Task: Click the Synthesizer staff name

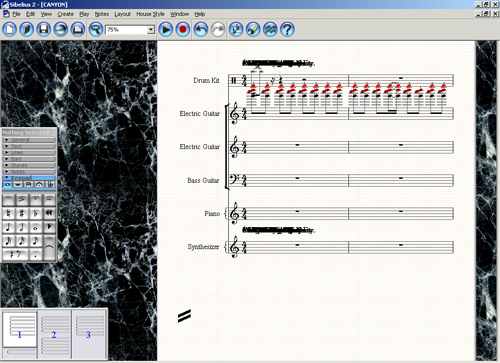Action: 203,247
